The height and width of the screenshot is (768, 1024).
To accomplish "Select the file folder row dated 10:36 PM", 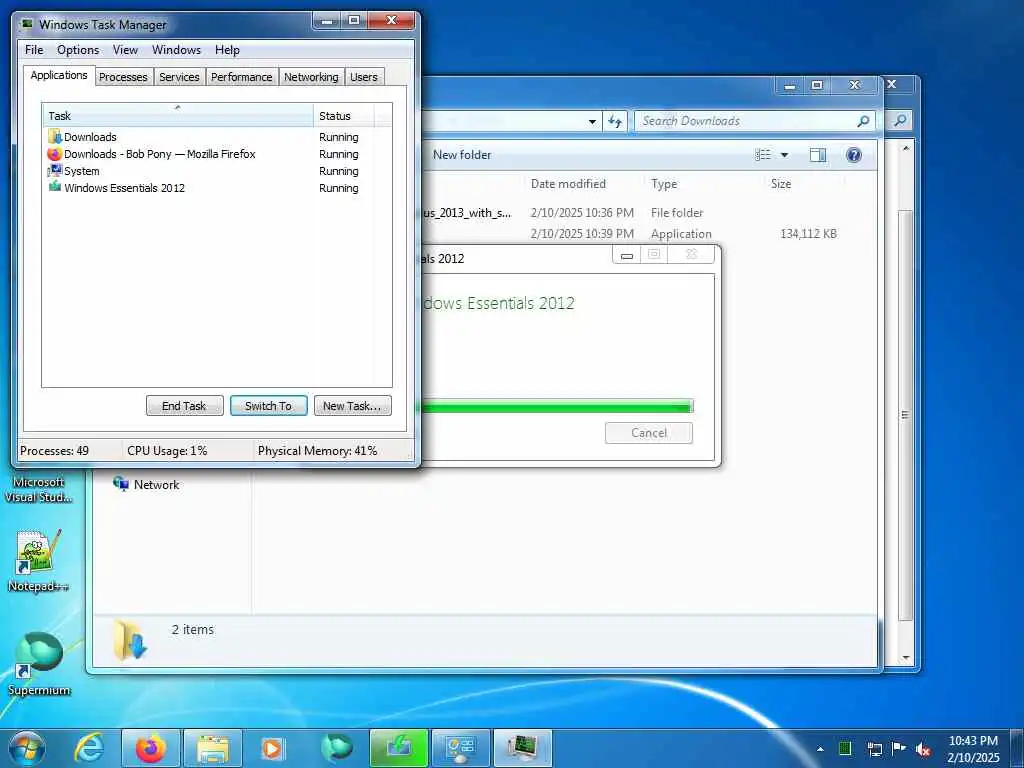I will (x=630, y=213).
